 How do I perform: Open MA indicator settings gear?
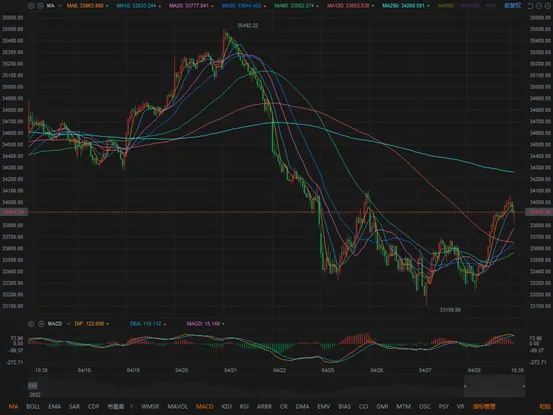point(31,6)
